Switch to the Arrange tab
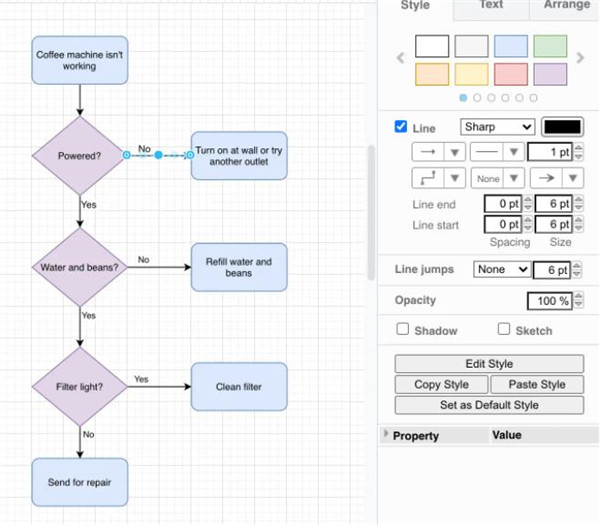 [x=566, y=6]
